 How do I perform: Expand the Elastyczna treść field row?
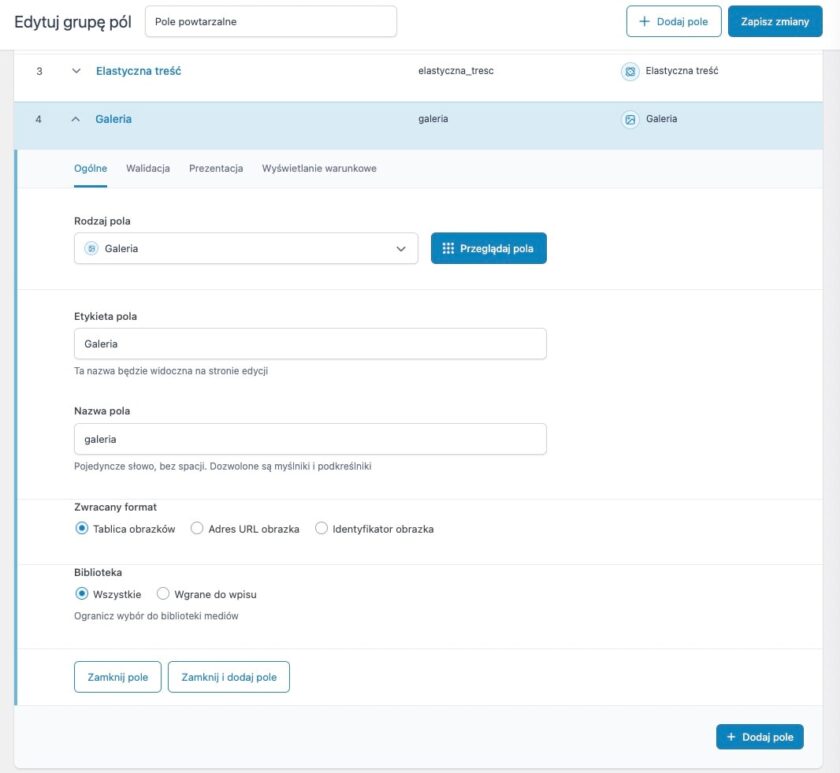click(x=76, y=71)
